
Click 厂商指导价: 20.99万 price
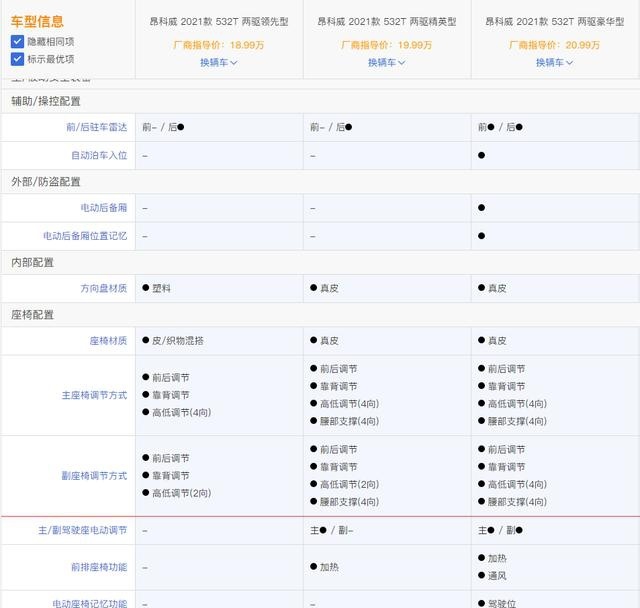554,45
